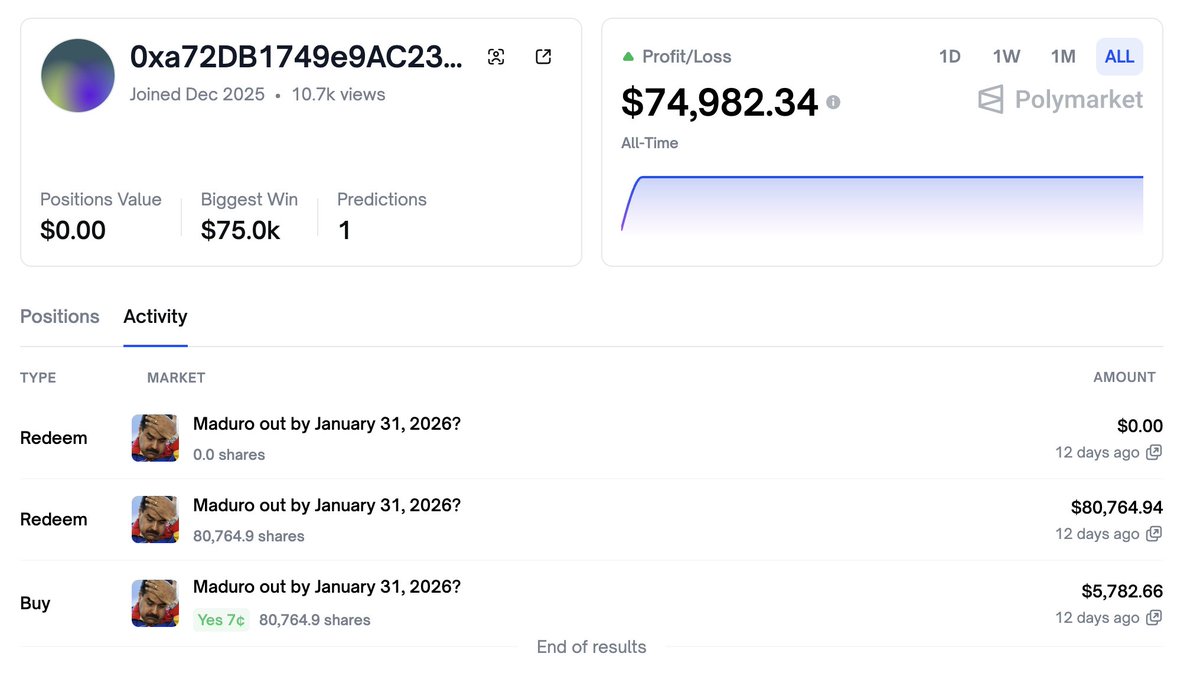
Task: Click the profile avatar gradient image
Action: pos(77,76)
